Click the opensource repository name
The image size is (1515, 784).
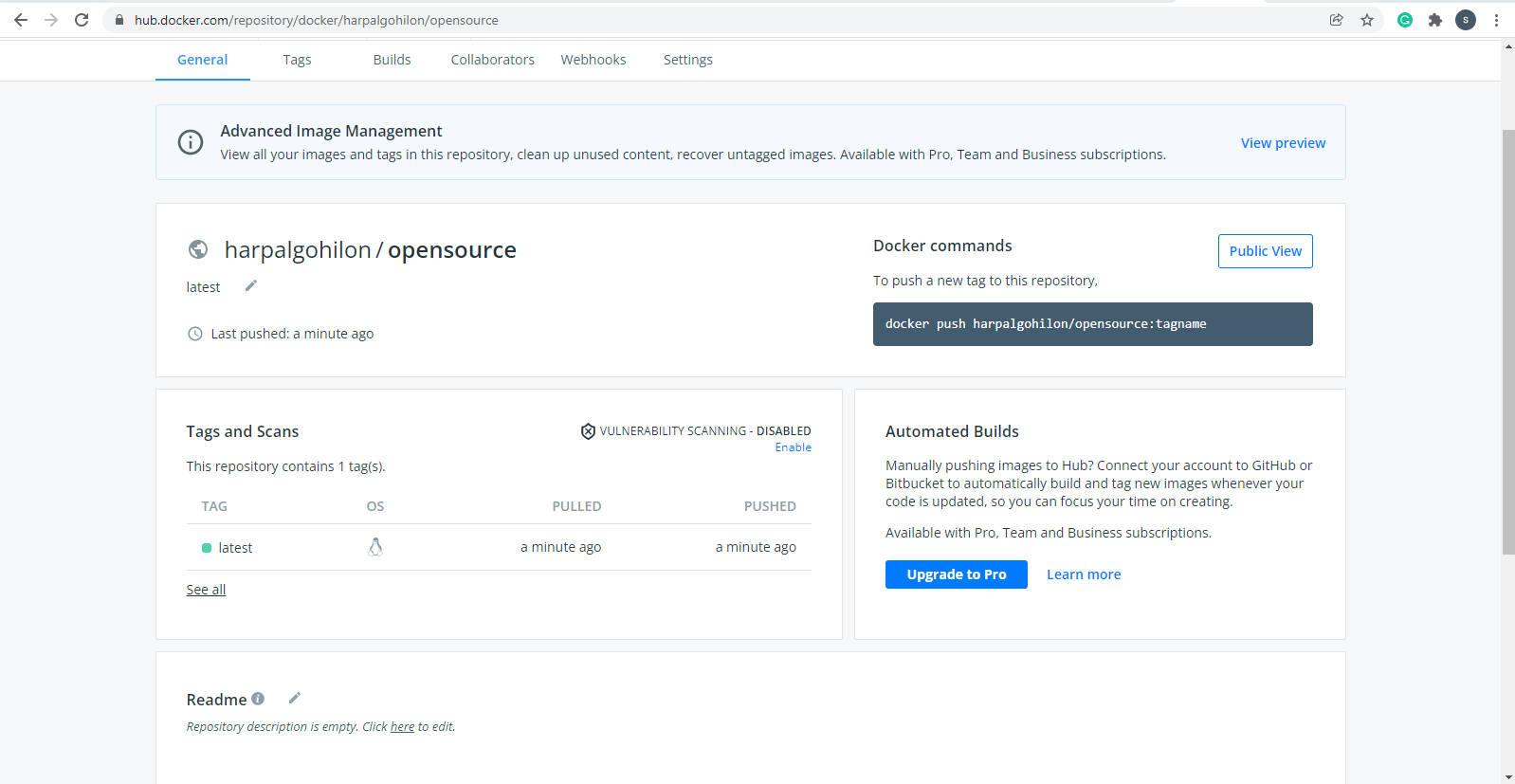452,250
